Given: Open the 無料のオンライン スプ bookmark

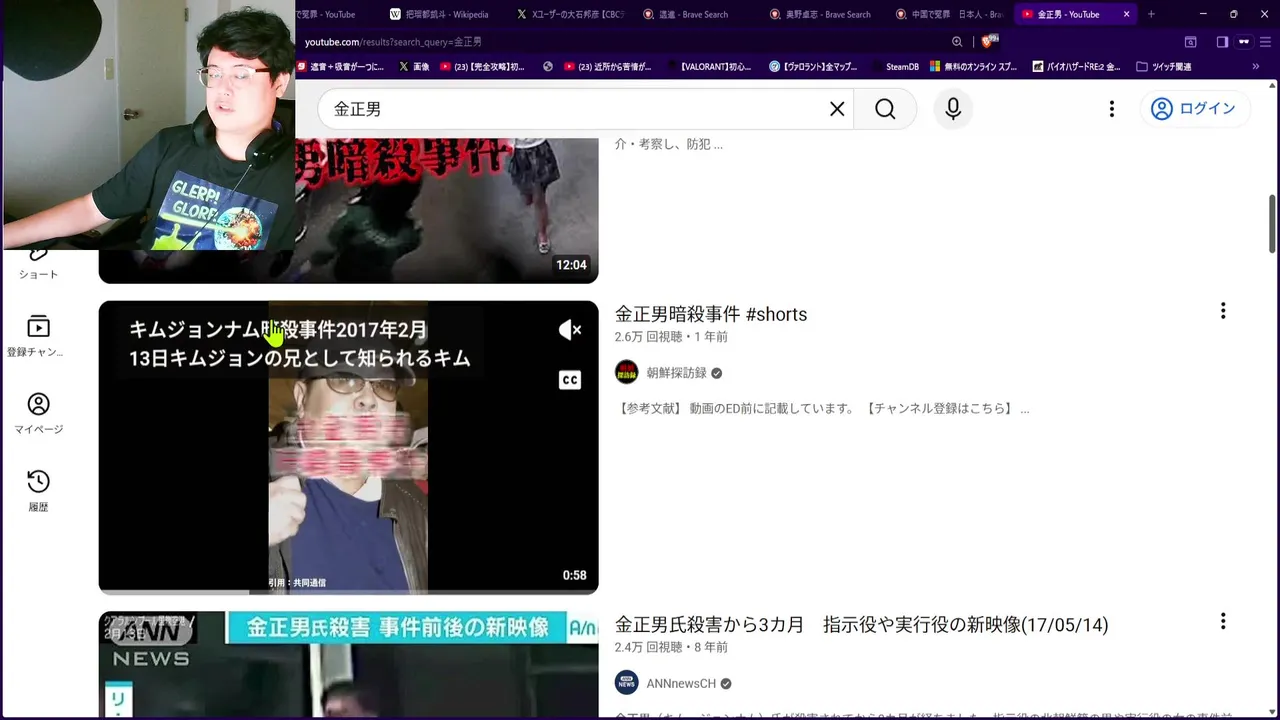Looking at the screenshot, I should pos(974,67).
